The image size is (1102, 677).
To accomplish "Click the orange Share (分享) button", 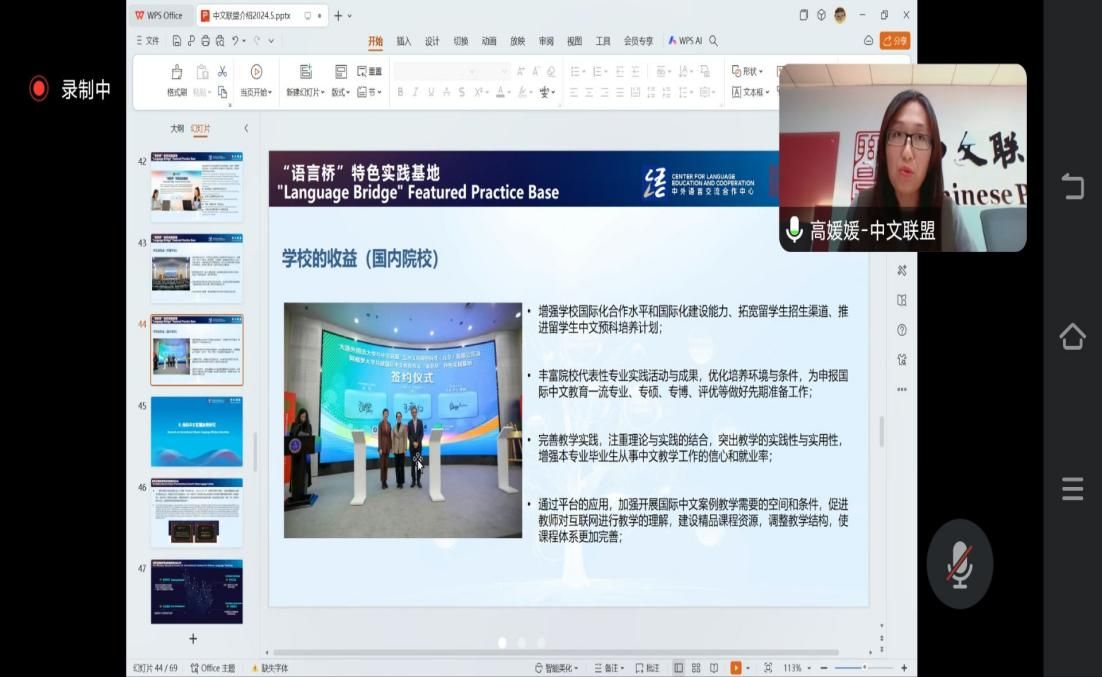I will click(895, 41).
